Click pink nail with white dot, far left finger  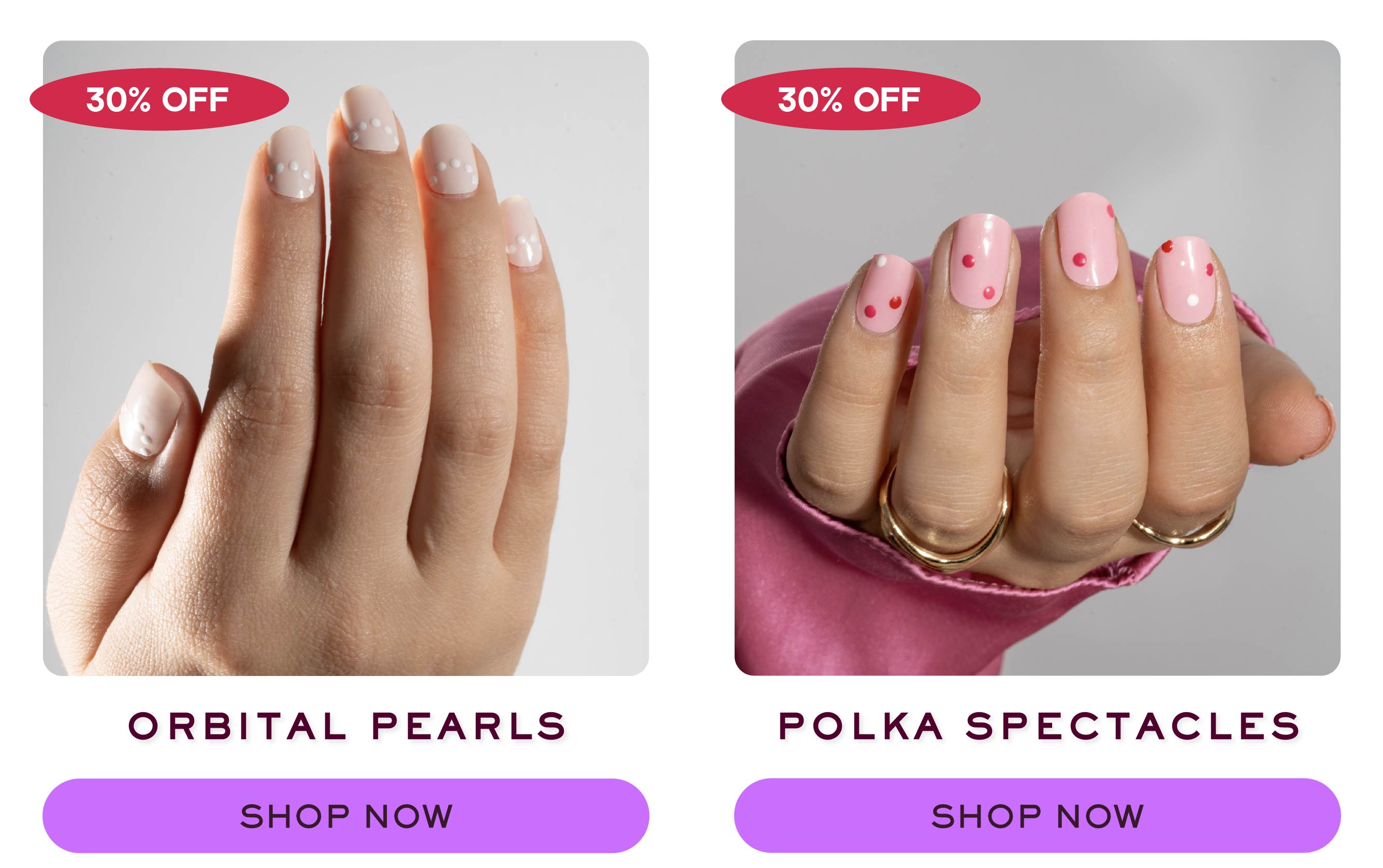point(885,294)
